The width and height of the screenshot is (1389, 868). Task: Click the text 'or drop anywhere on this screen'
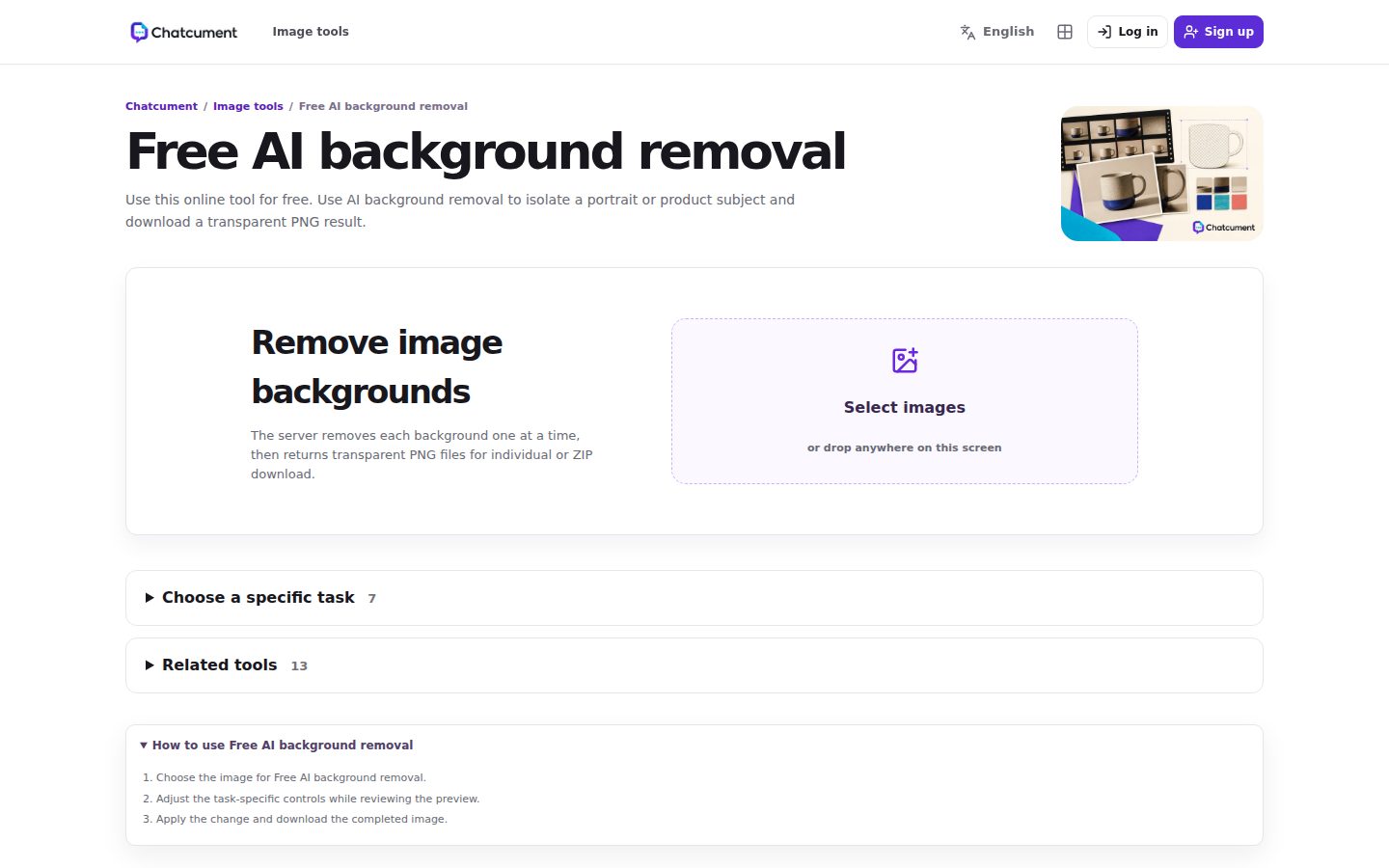click(905, 448)
